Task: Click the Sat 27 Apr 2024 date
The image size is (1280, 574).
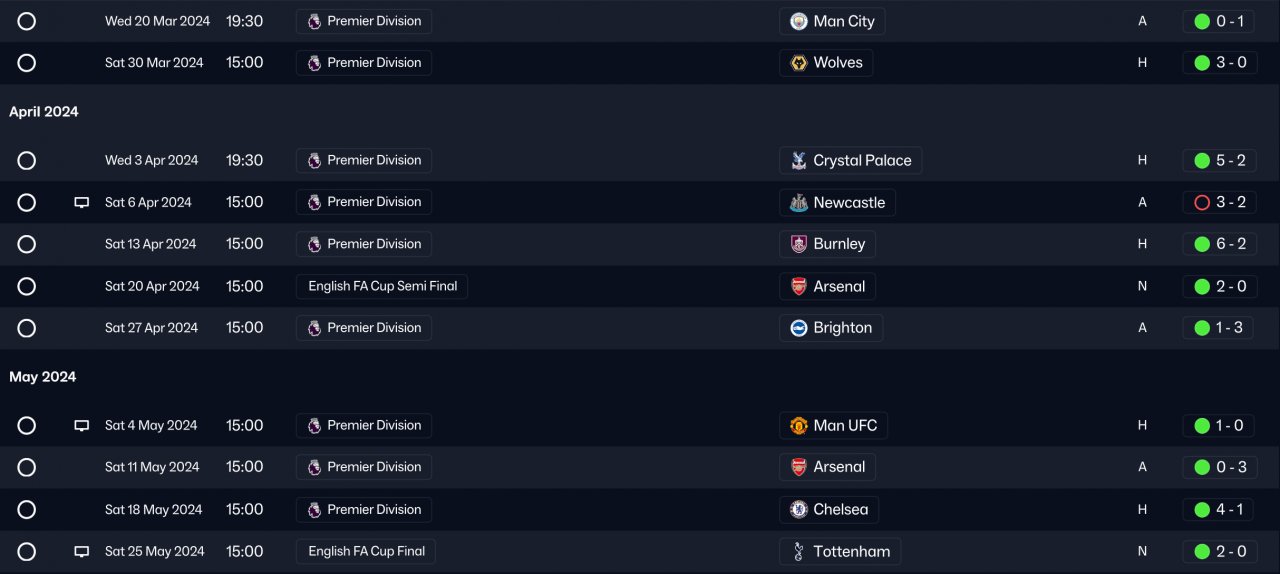Action: [151, 328]
